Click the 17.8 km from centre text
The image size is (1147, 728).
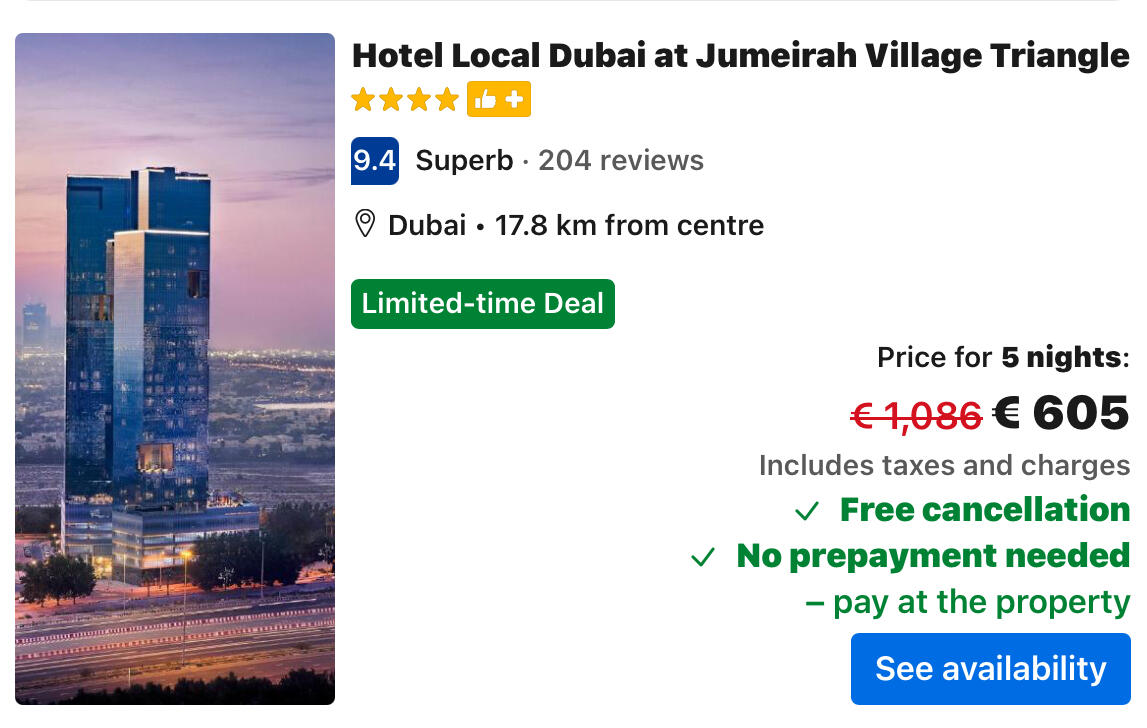(x=629, y=225)
